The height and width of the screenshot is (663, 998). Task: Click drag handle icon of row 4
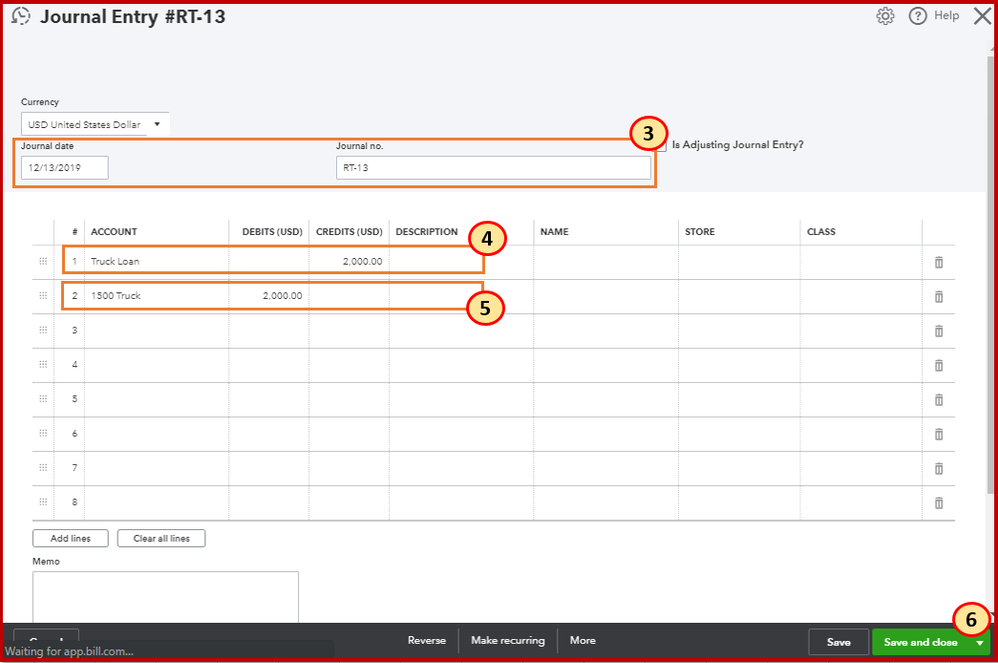[43, 364]
